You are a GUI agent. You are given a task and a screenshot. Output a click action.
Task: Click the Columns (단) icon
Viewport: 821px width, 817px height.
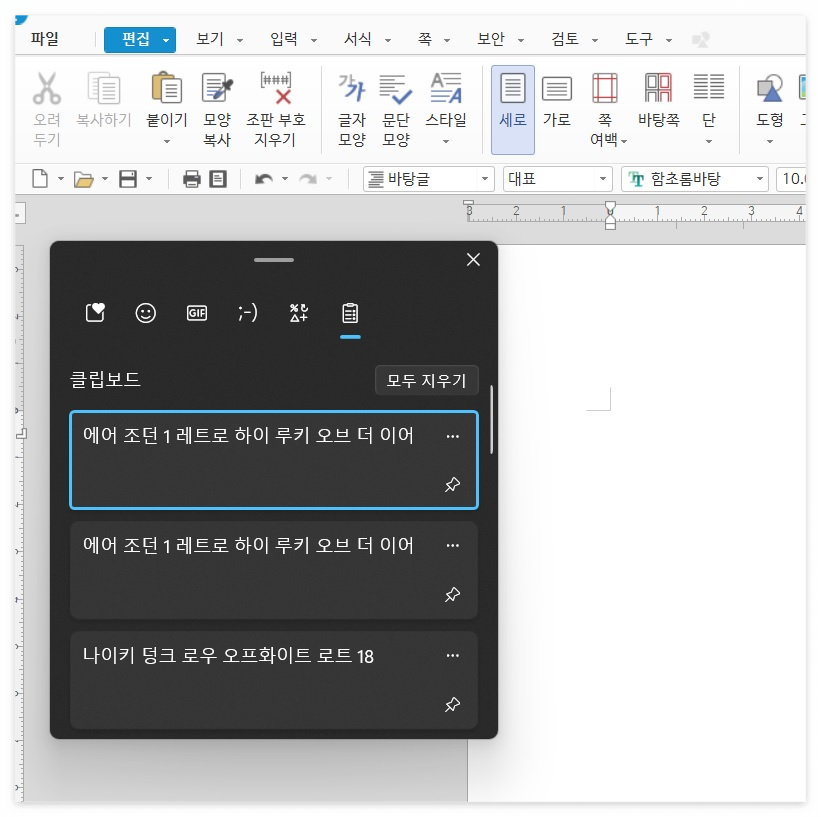pos(708,87)
